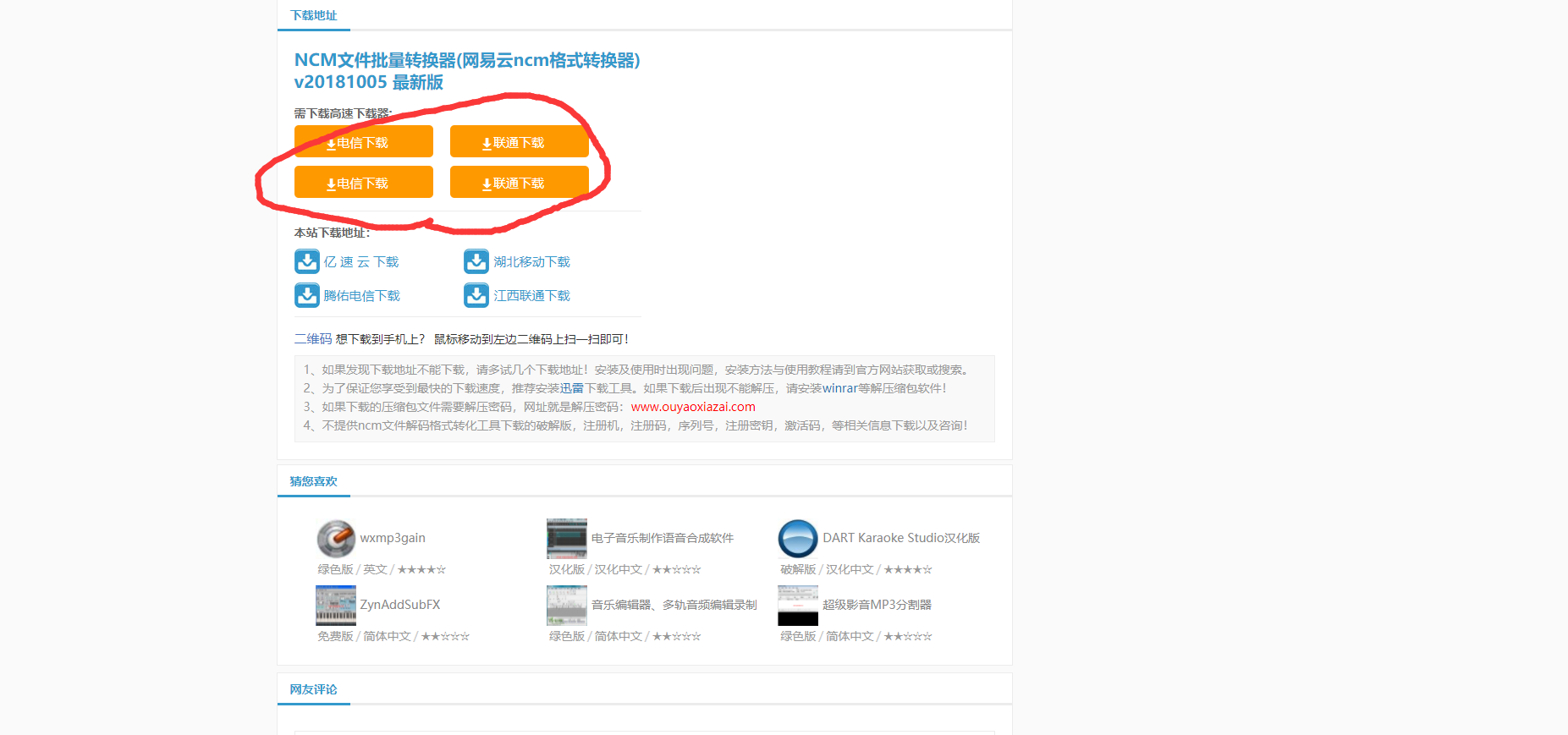The image size is (1568, 735).
Task: Click the 二维码 link
Action: click(313, 339)
